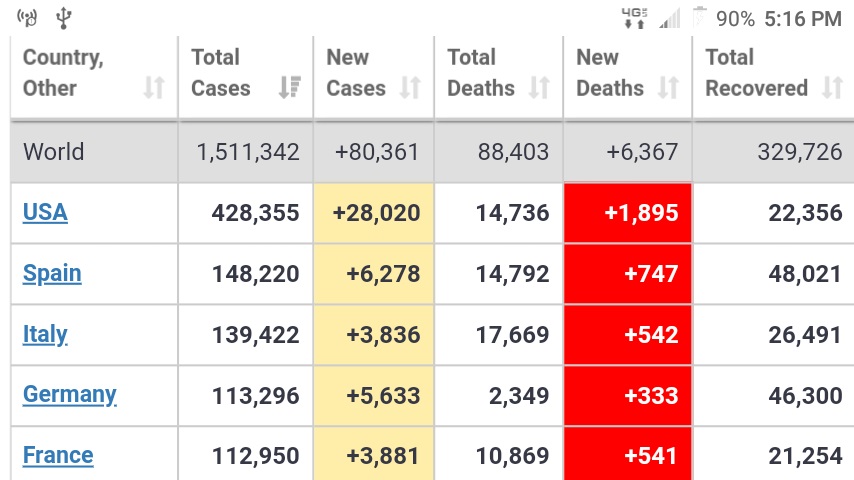Sort by Total Cases descending icon

[x=290, y=88]
